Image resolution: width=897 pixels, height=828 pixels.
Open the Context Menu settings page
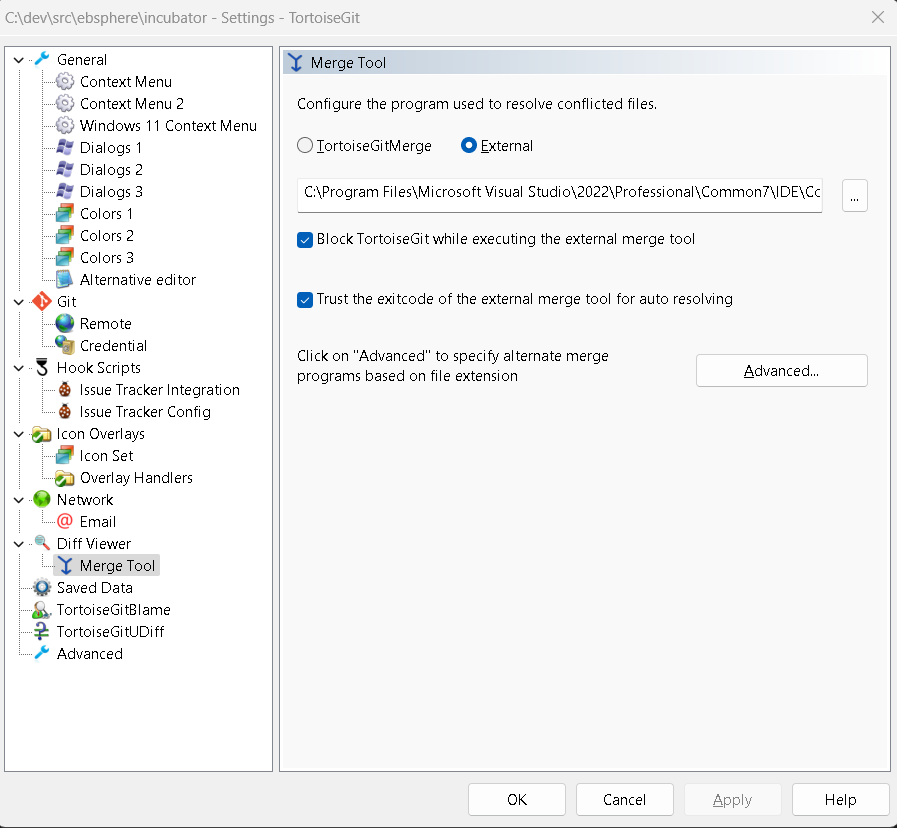tap(126, 82)
